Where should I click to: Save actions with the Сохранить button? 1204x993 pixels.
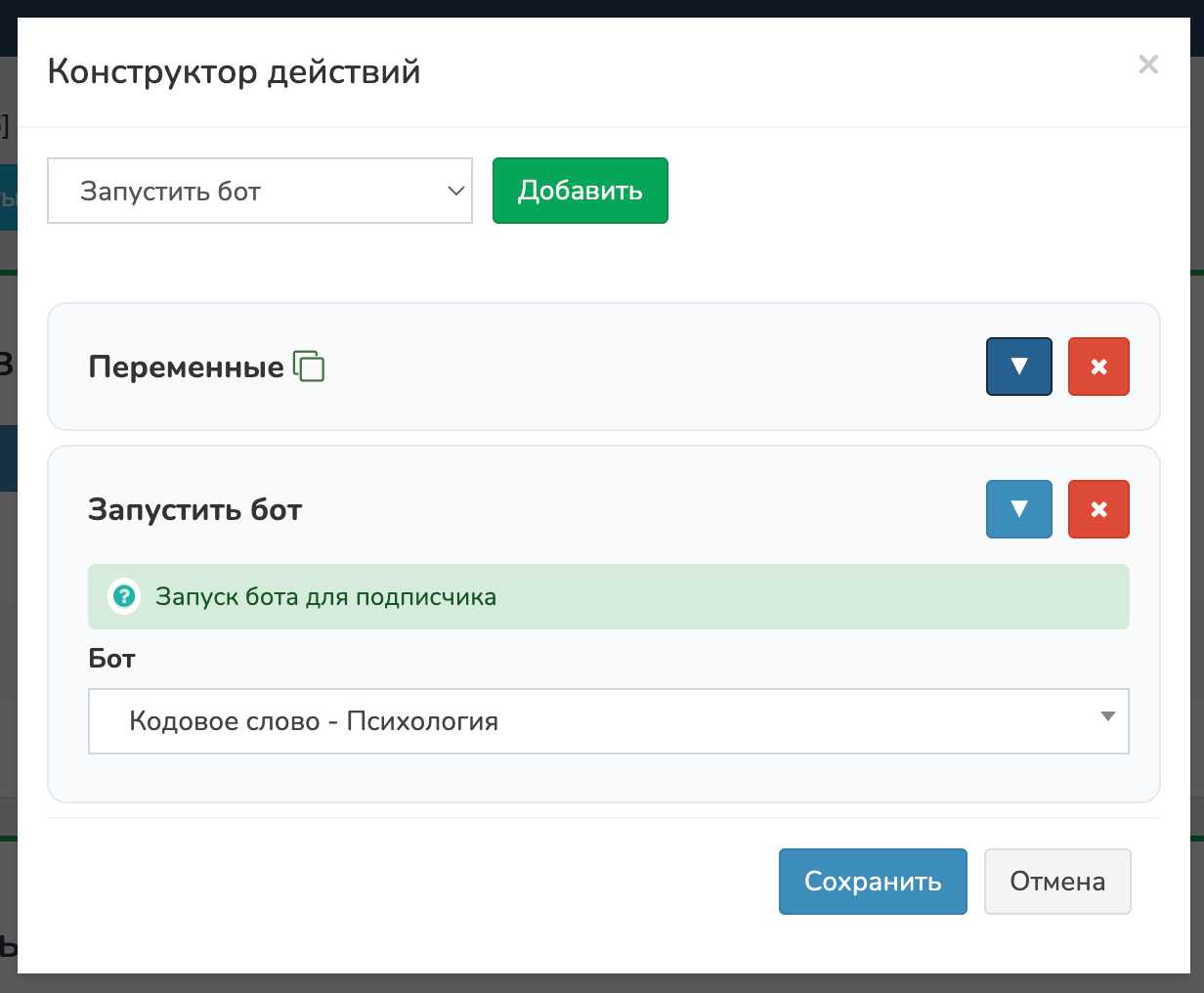tap(872, 882)
